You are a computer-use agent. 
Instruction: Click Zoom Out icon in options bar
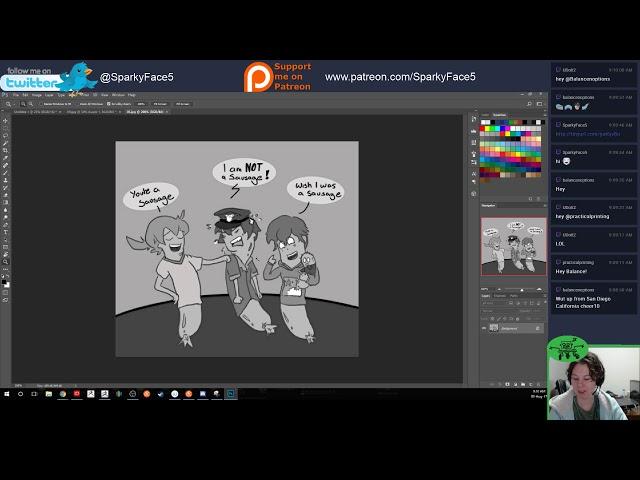click(x=31, y=104)
